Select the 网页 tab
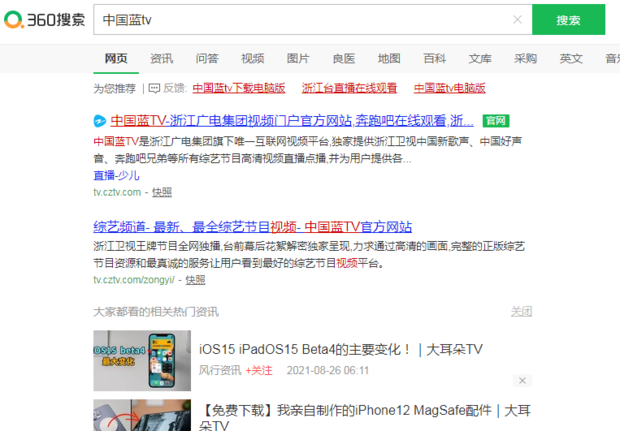 pos(116,59)
